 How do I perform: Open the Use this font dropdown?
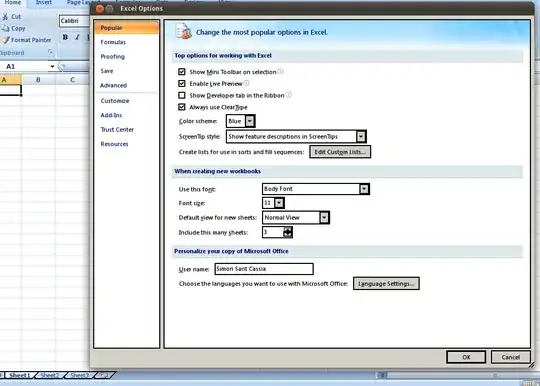click(x=364, y=189)
